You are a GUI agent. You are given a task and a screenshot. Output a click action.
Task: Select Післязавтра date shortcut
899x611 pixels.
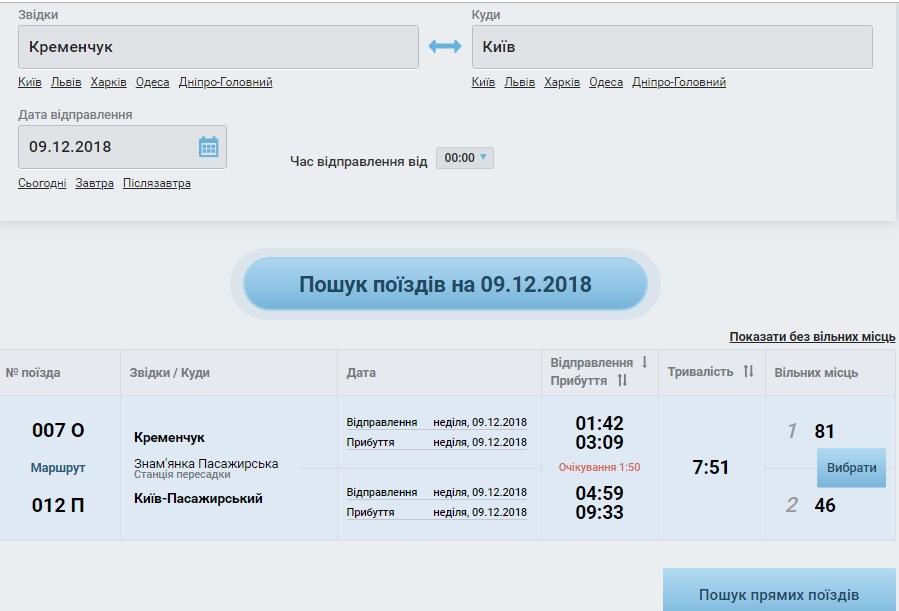tap(157, 184)
